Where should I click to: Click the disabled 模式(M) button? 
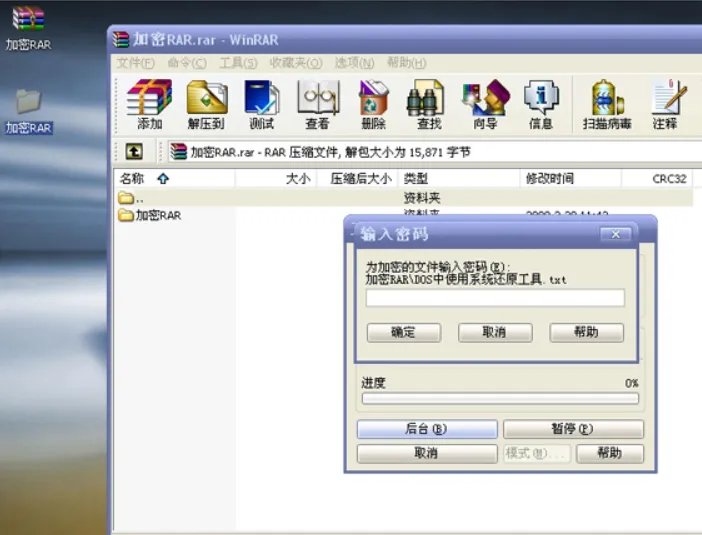click(537, 454)
